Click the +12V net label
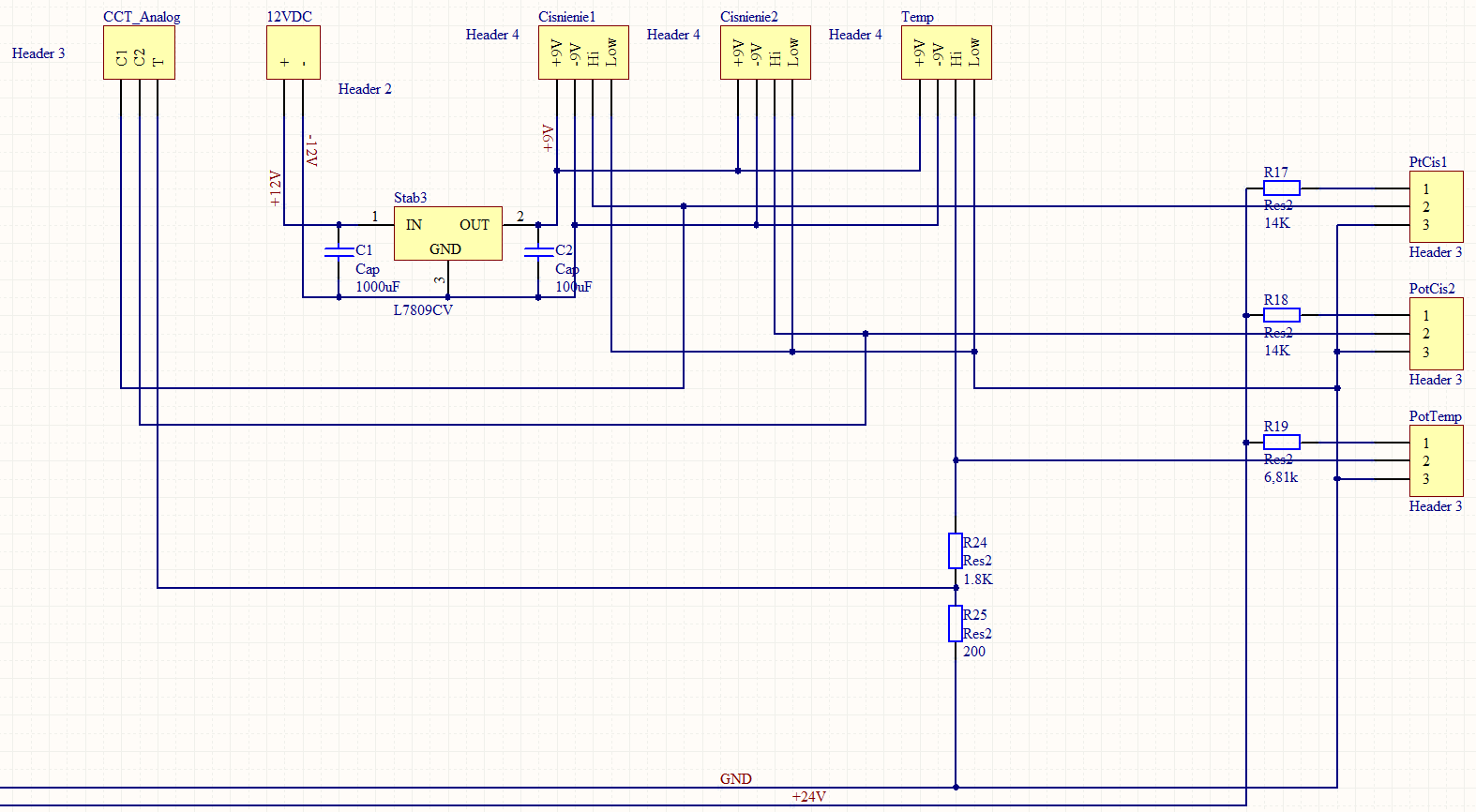1476x812 pixels. pyautogui.click(x=276, y=188)
